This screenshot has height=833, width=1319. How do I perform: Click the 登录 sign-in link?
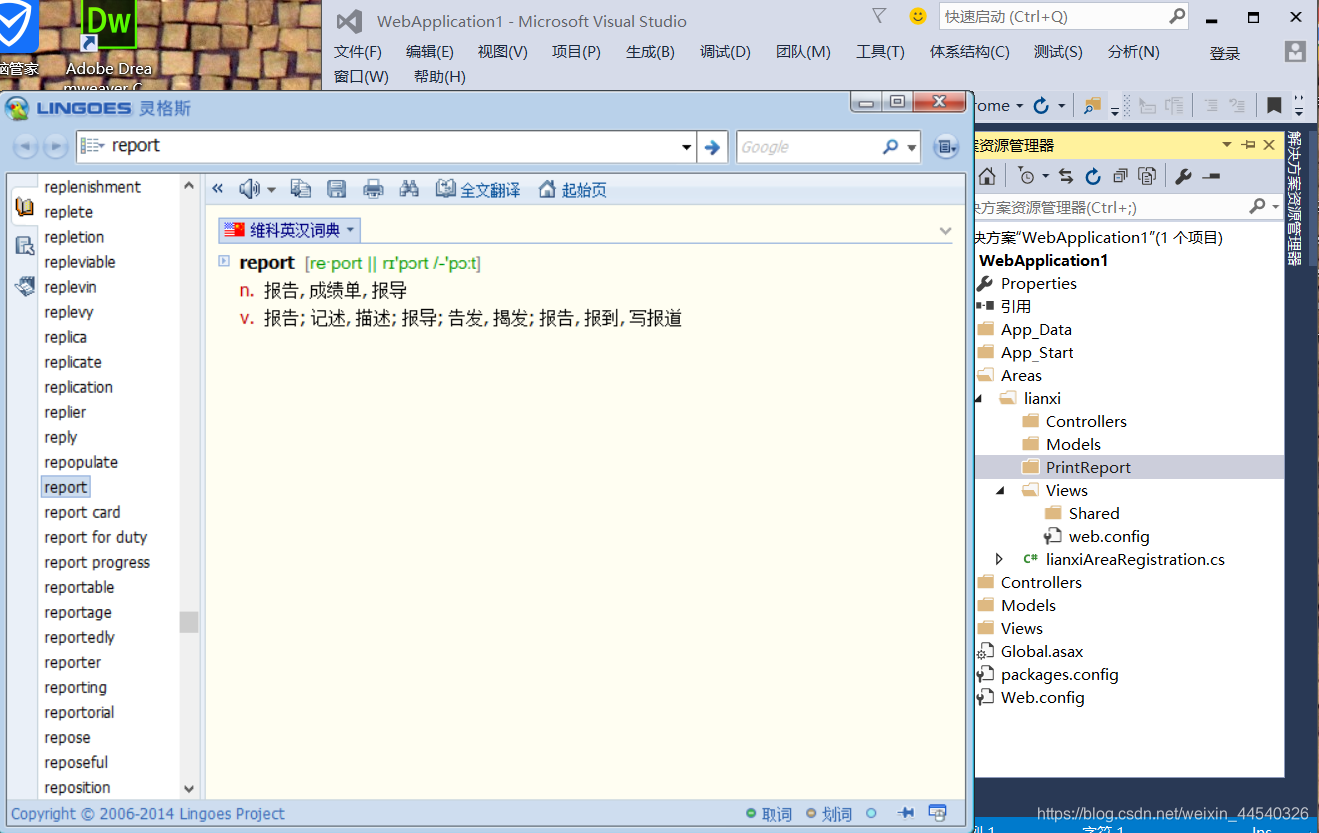pos(1225,54)
